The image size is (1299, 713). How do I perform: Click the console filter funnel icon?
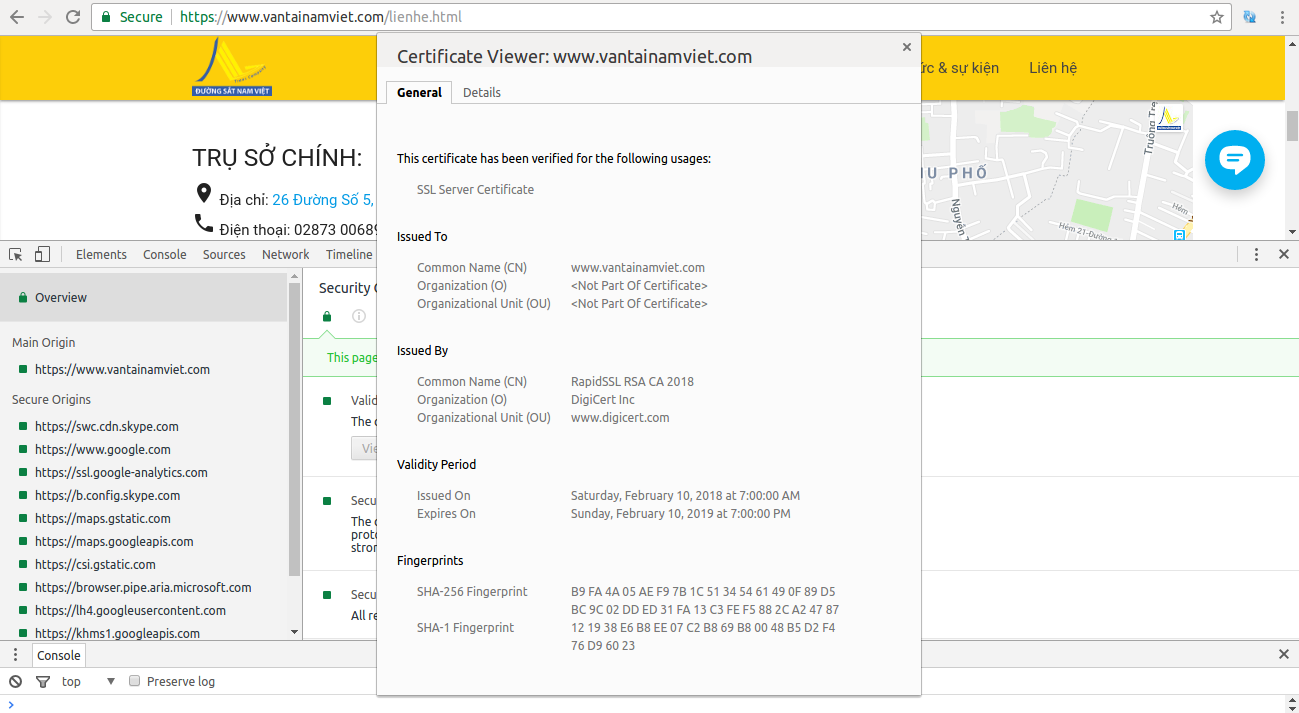point(43,681)
